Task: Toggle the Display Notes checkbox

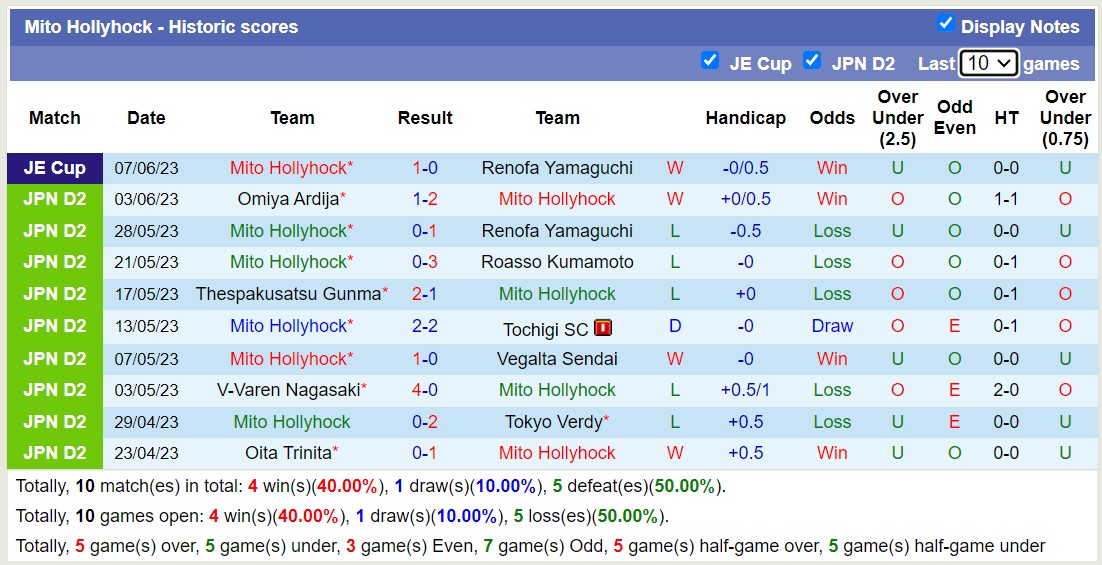Action: point(945,23)
